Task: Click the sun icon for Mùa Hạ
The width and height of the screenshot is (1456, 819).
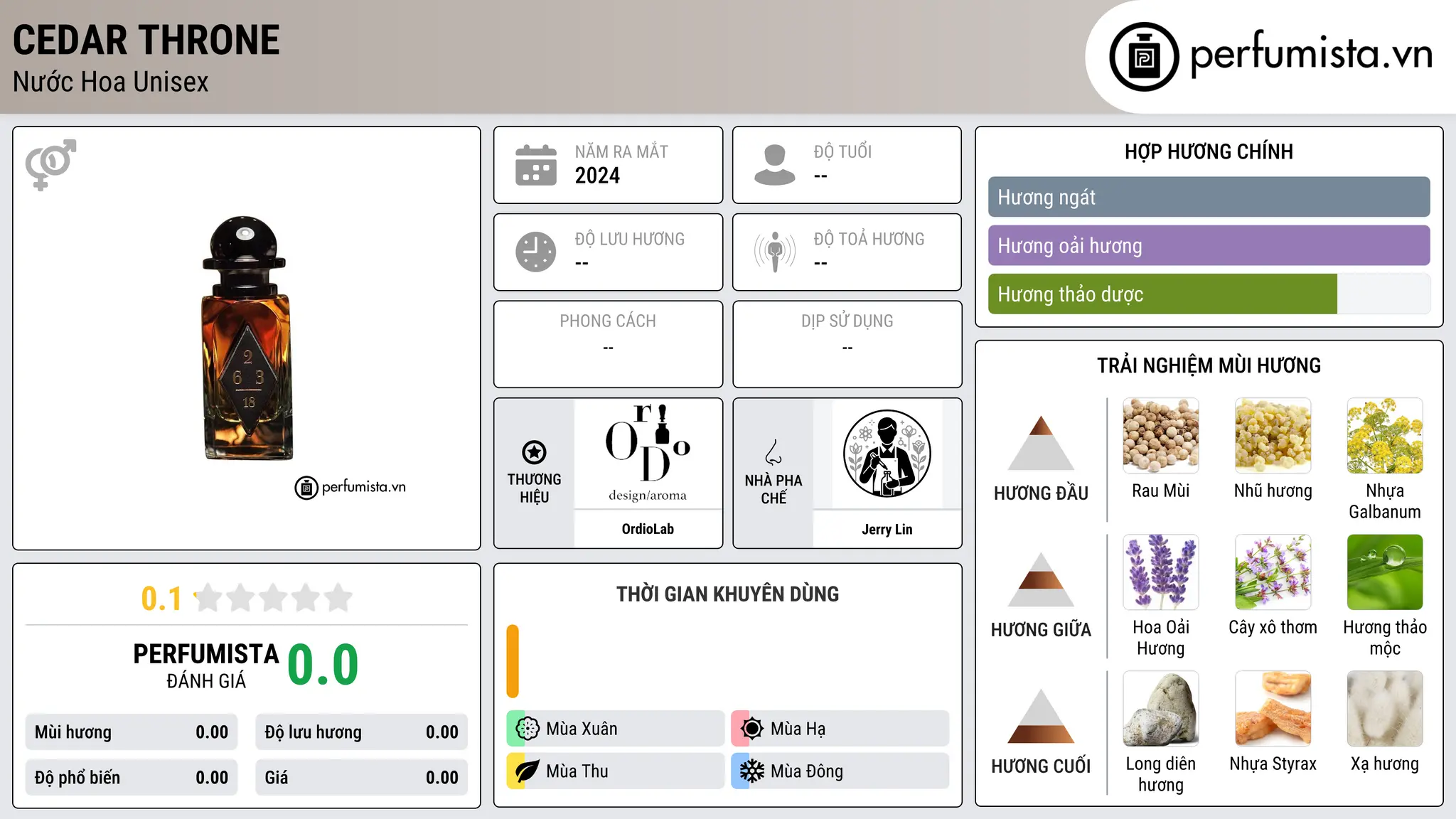Action: click(x=751, y=728)
